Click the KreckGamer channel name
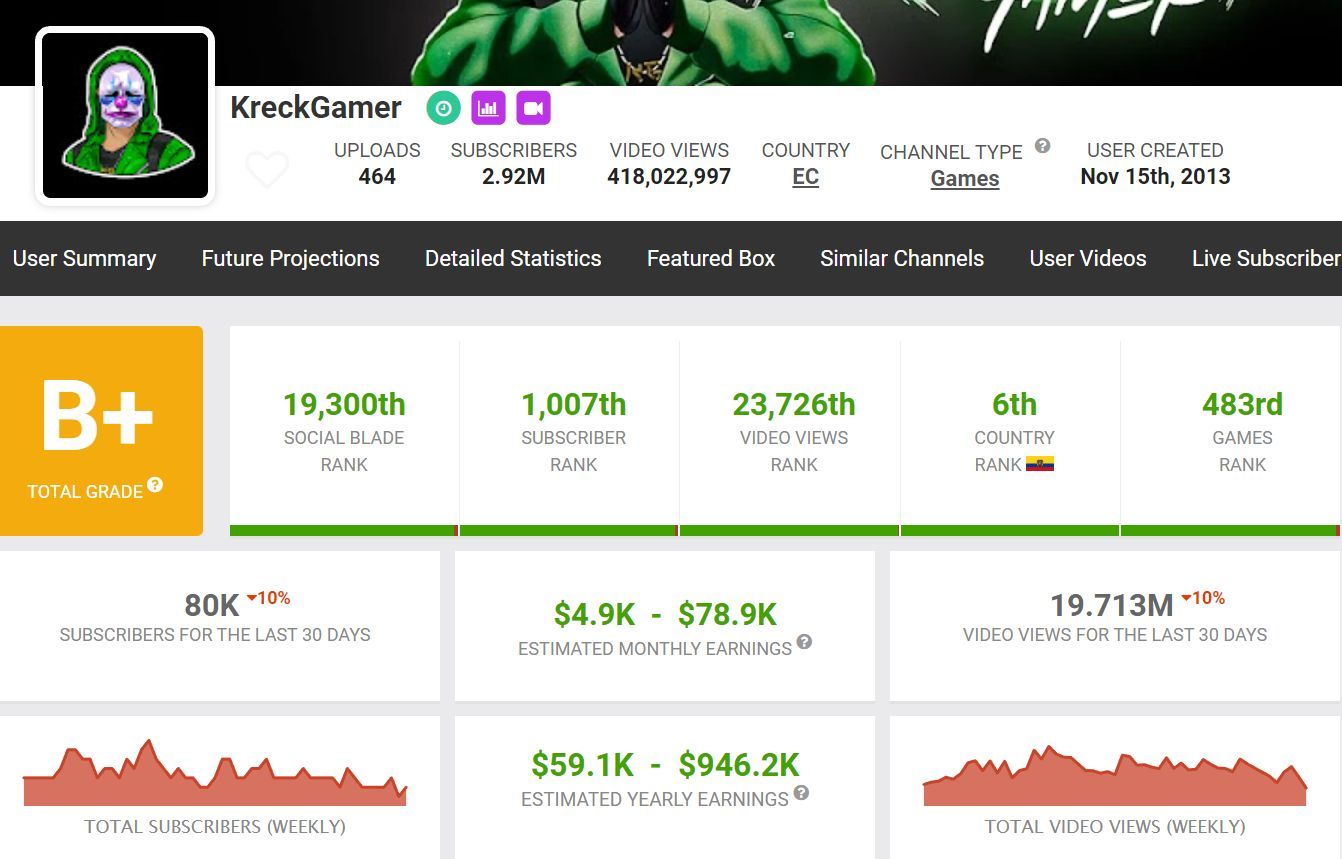This screenshot has width=1342, height=859. (316, 107)
